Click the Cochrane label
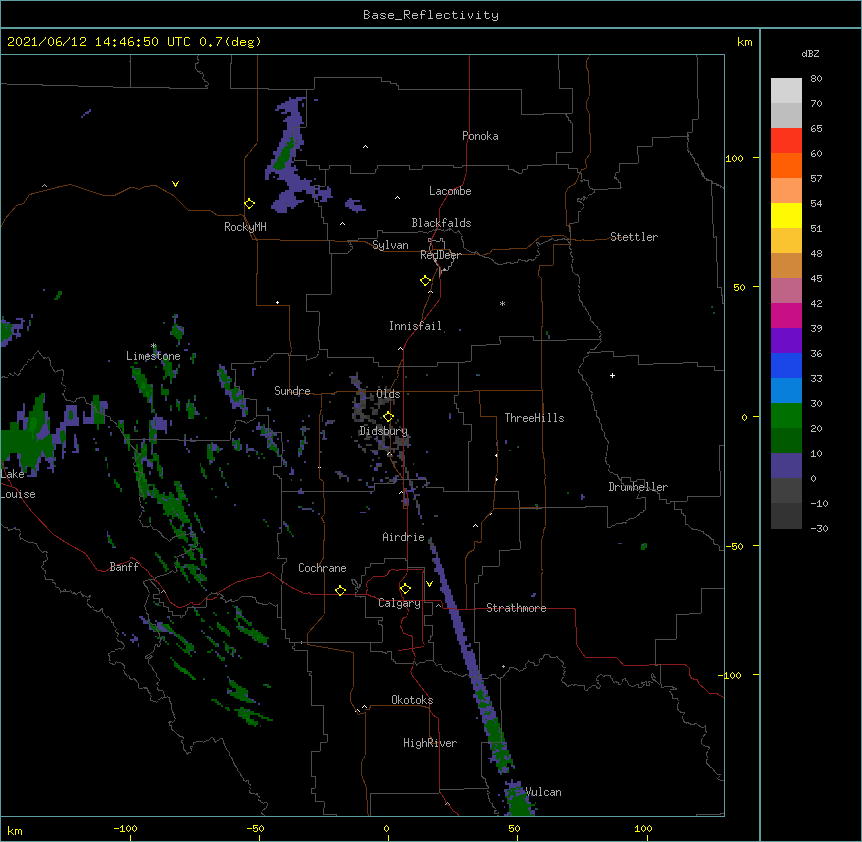 pos(322,568)
